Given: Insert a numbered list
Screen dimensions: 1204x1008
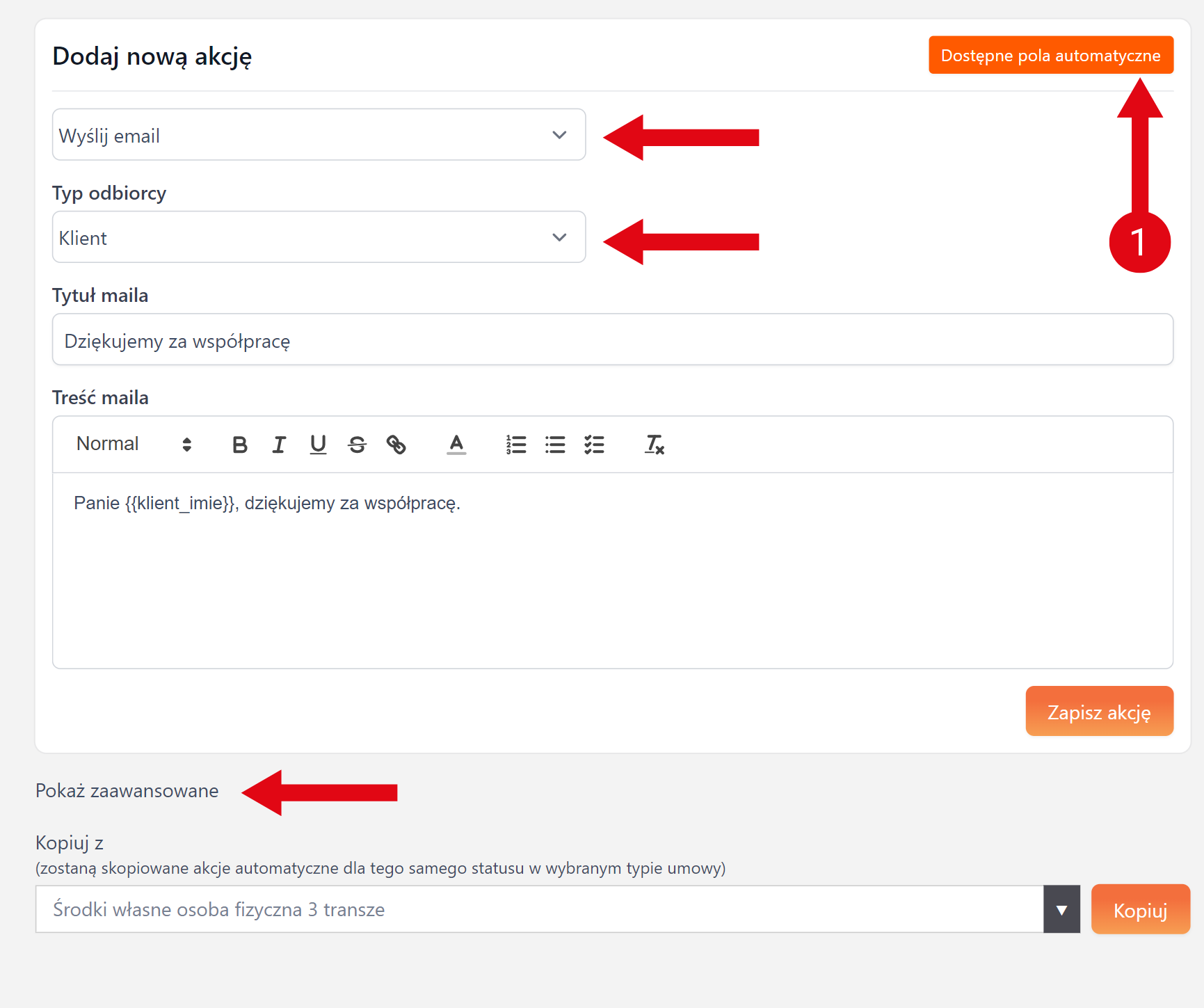Looking at the screenshot, I should pyautogui.click(x=516, y=445).
